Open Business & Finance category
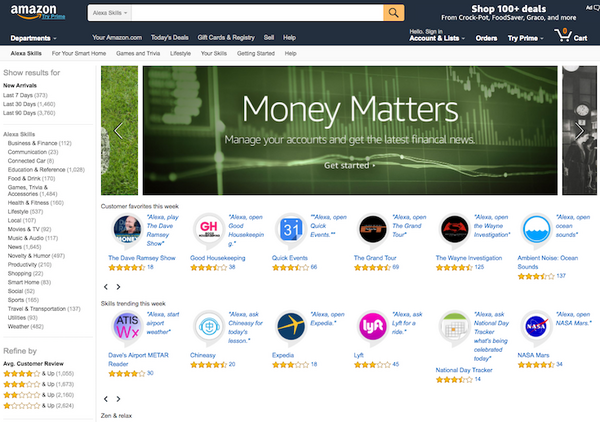Screen dimensions: 600x422 click(39, 143)
